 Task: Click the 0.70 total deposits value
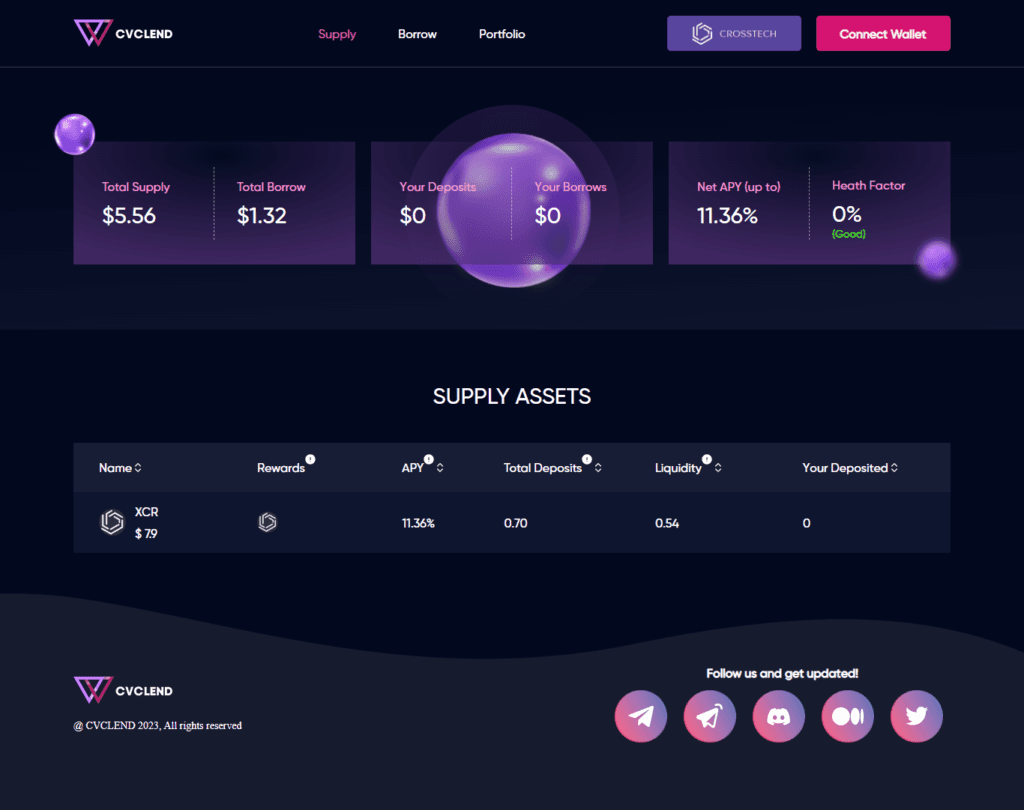515,523
